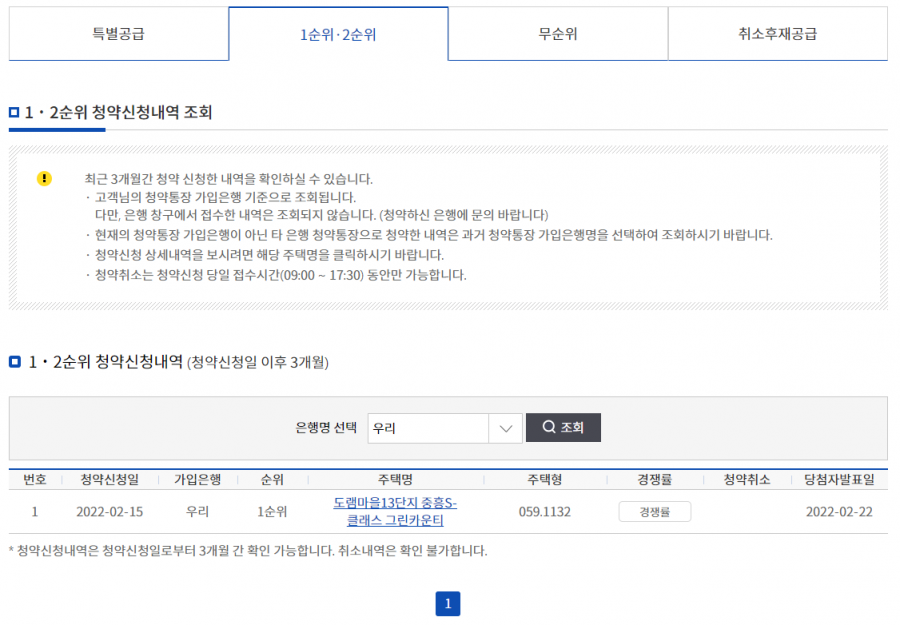
Task: Click the 청약취소 column header
Action: tap(747, 480)
